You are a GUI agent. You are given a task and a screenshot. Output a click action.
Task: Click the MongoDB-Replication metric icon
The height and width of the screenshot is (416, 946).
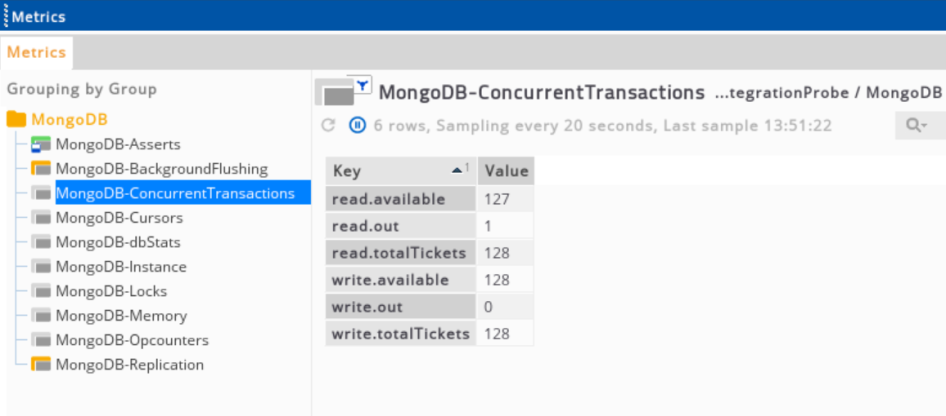click(41, 365)
